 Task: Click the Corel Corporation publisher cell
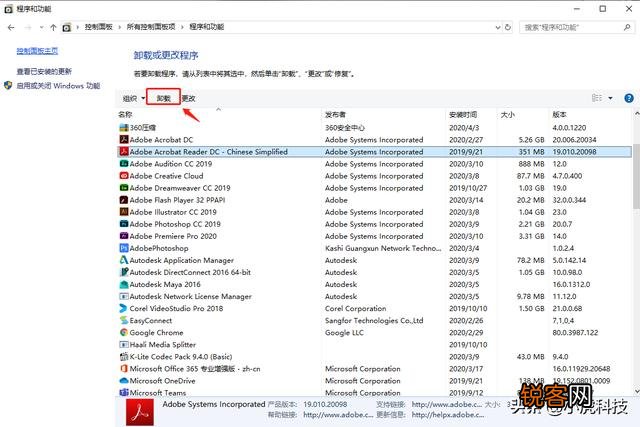[x=356, y=308]
